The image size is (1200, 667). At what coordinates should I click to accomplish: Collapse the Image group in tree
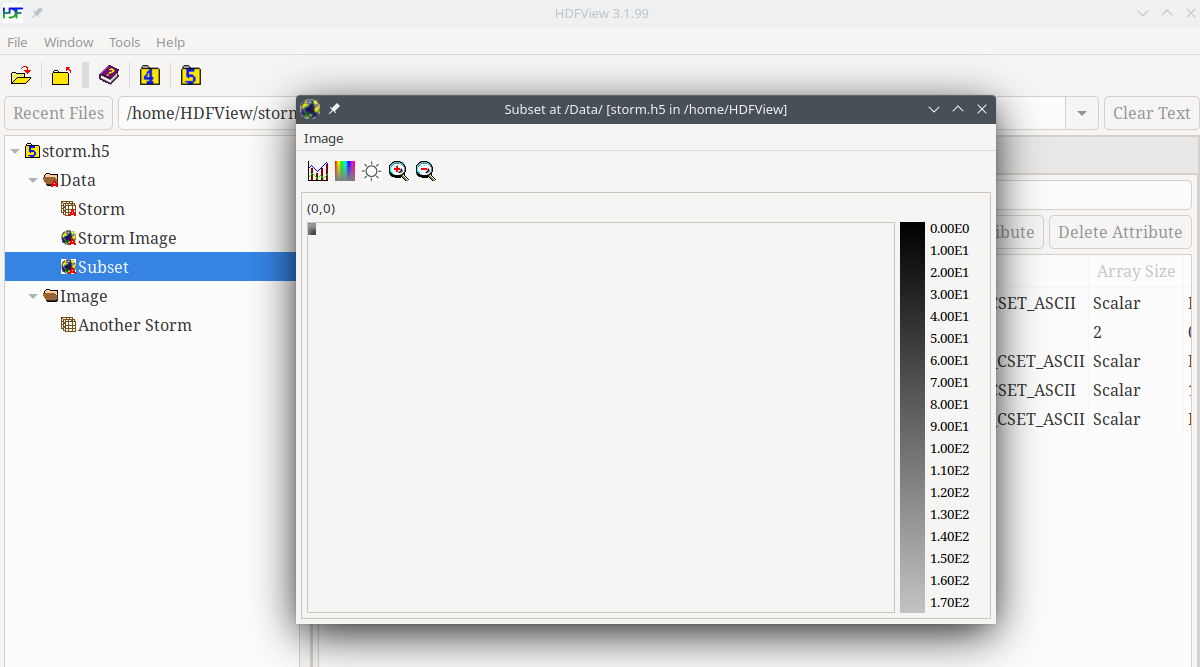[x=33, y=297]
